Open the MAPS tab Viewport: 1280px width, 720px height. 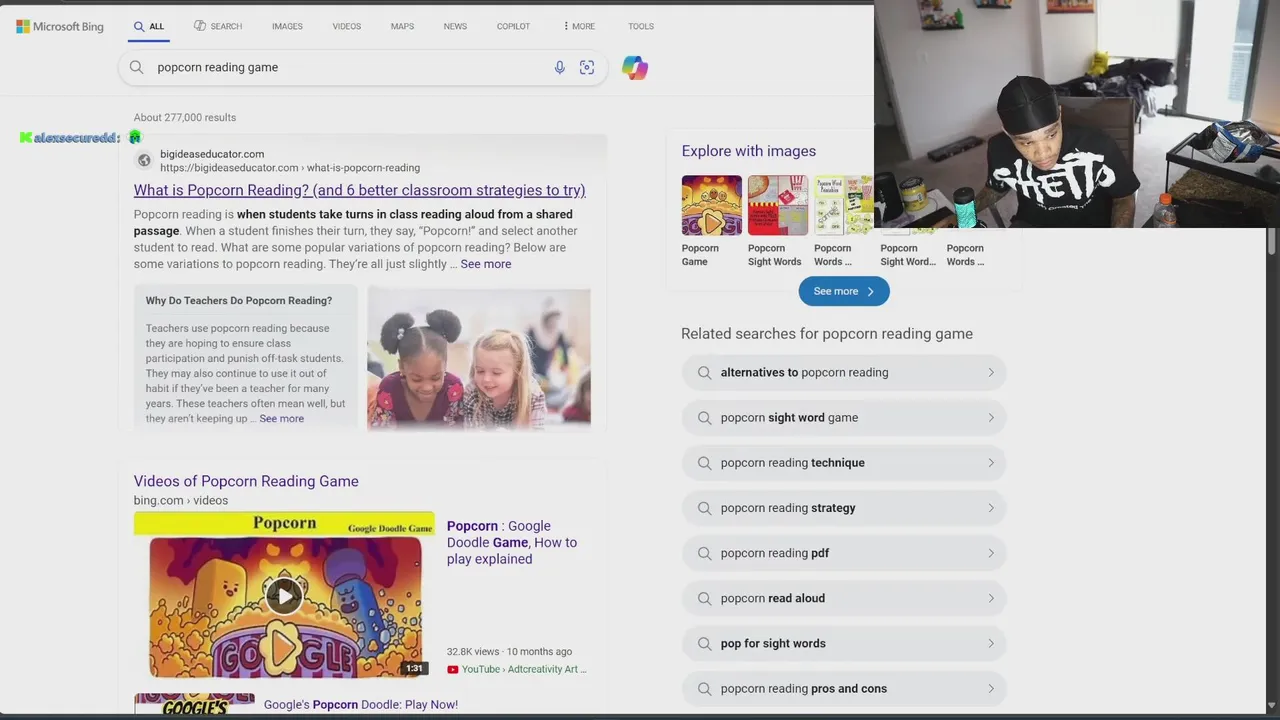coord(402,26)
